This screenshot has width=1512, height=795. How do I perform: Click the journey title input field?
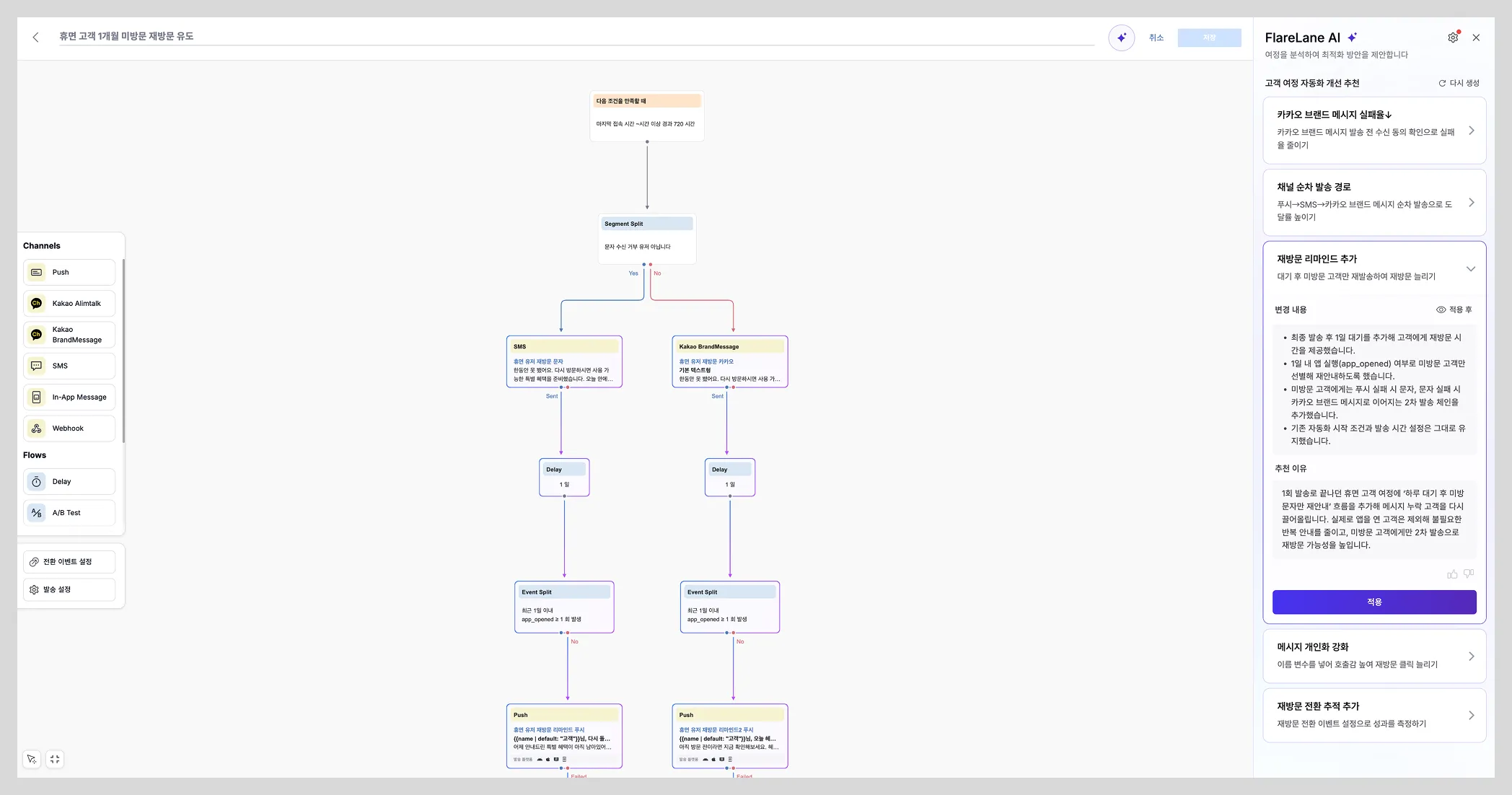[x=576, y=36]
